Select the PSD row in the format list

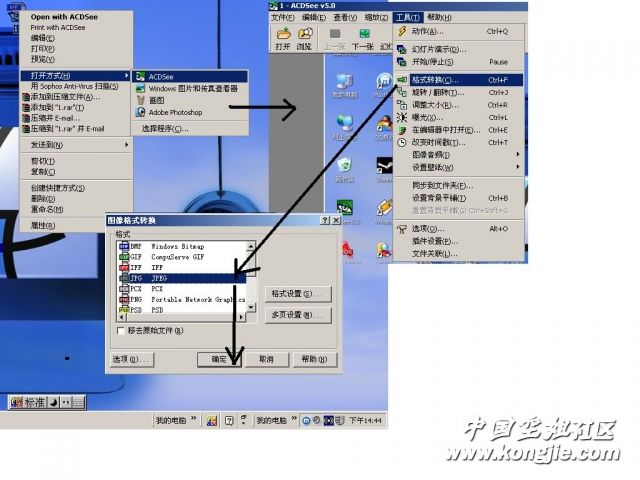coord(182,310)
